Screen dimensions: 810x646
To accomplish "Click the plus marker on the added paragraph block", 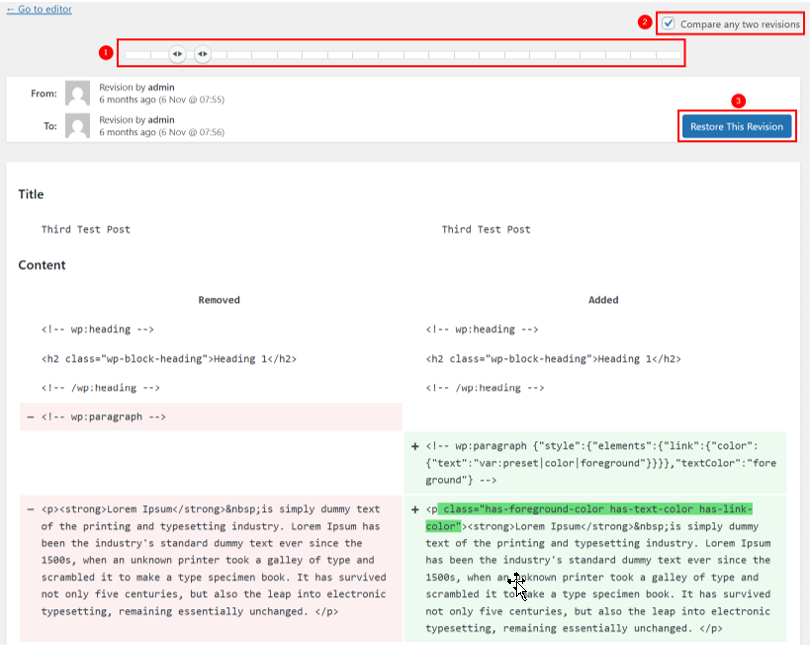I will 415,446.
